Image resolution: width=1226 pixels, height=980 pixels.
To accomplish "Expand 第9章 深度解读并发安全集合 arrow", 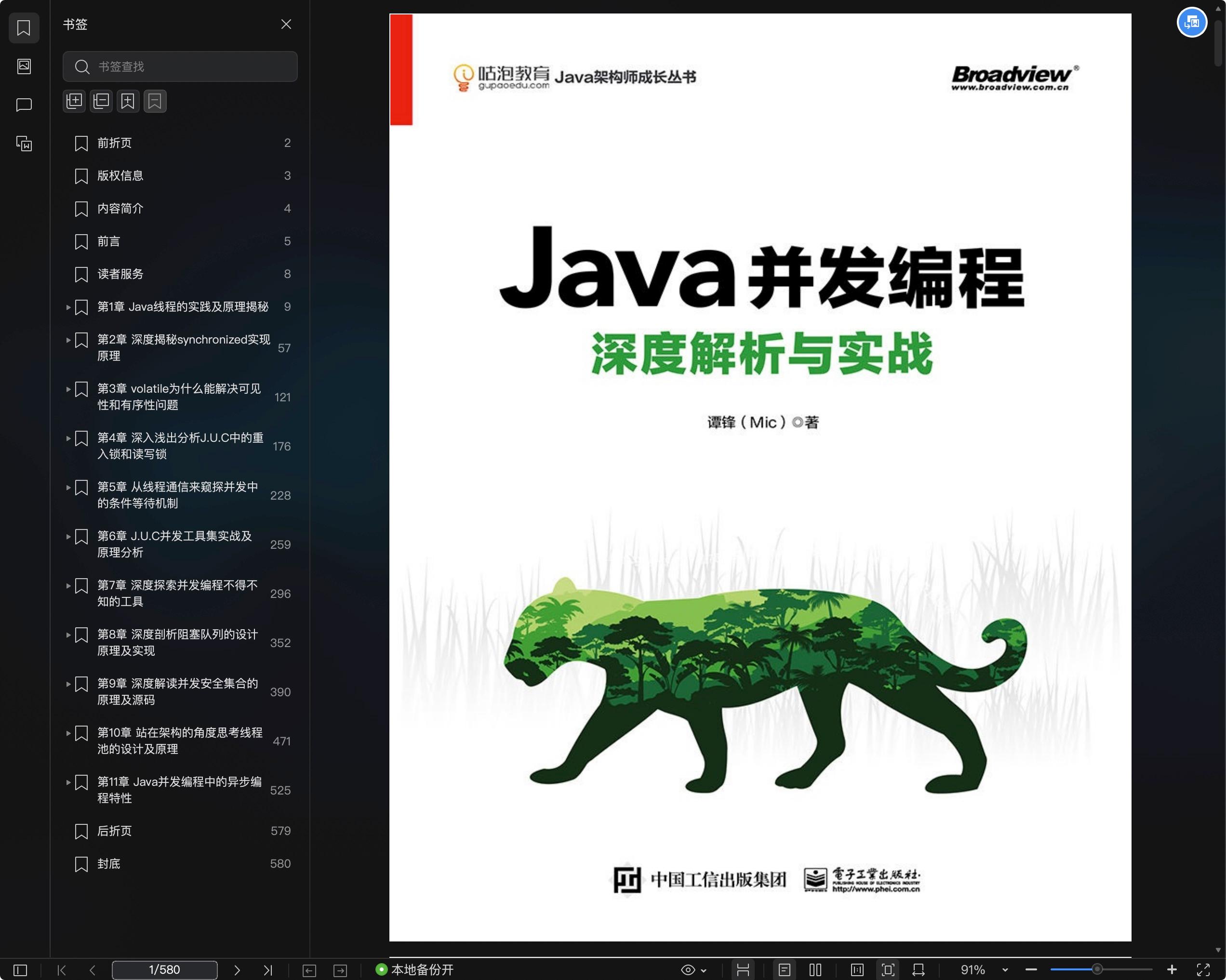I will pyautogui.click(x=68, y=684).
